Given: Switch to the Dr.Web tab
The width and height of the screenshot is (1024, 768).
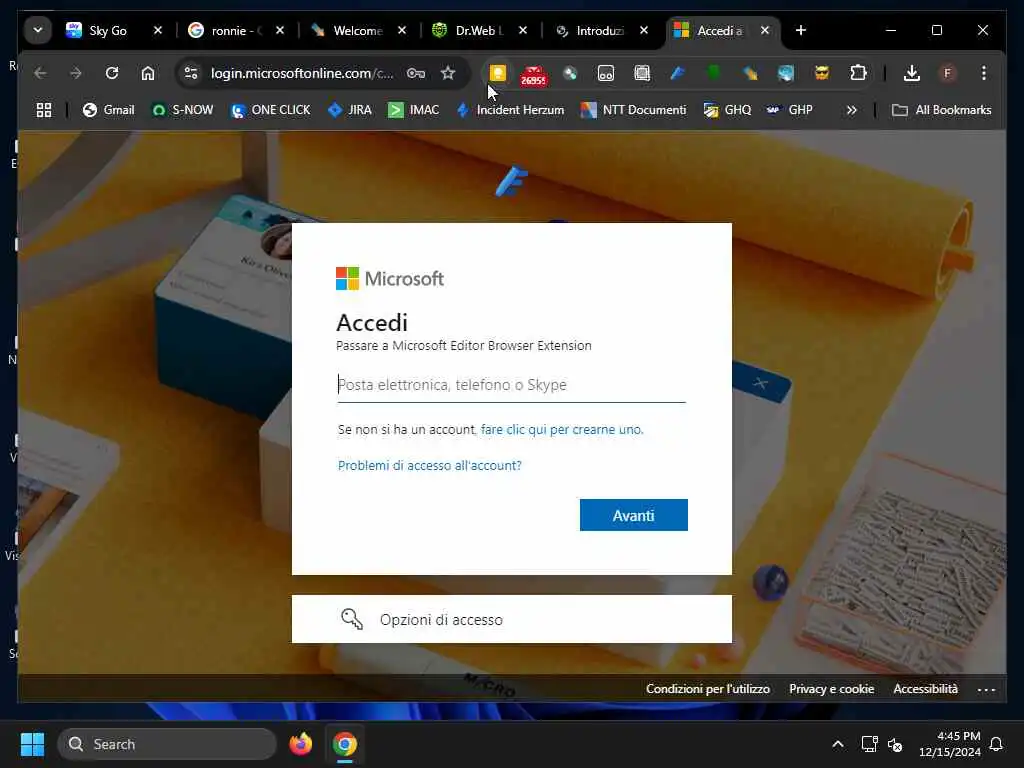Looking at the screenshot, I should 480,31.
